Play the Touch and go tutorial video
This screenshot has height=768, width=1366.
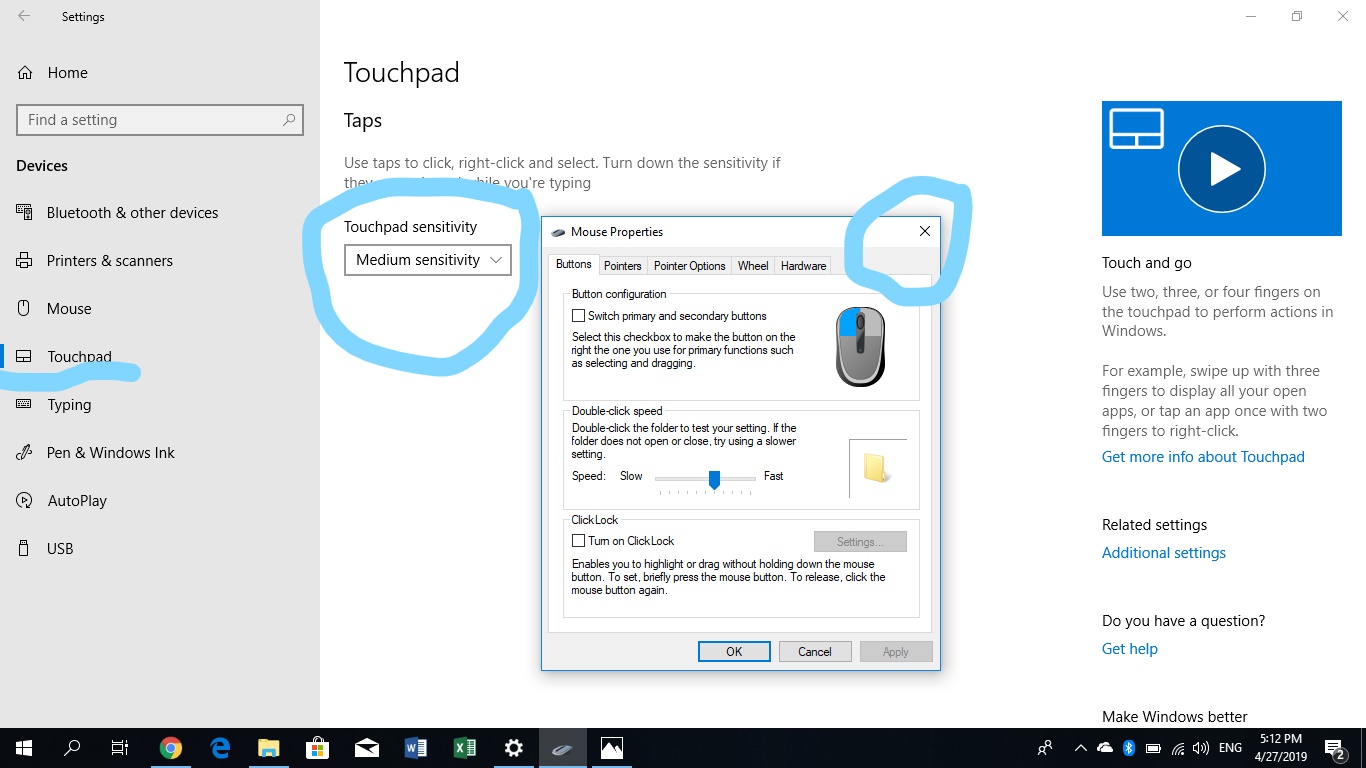(x=1221, y=168)
